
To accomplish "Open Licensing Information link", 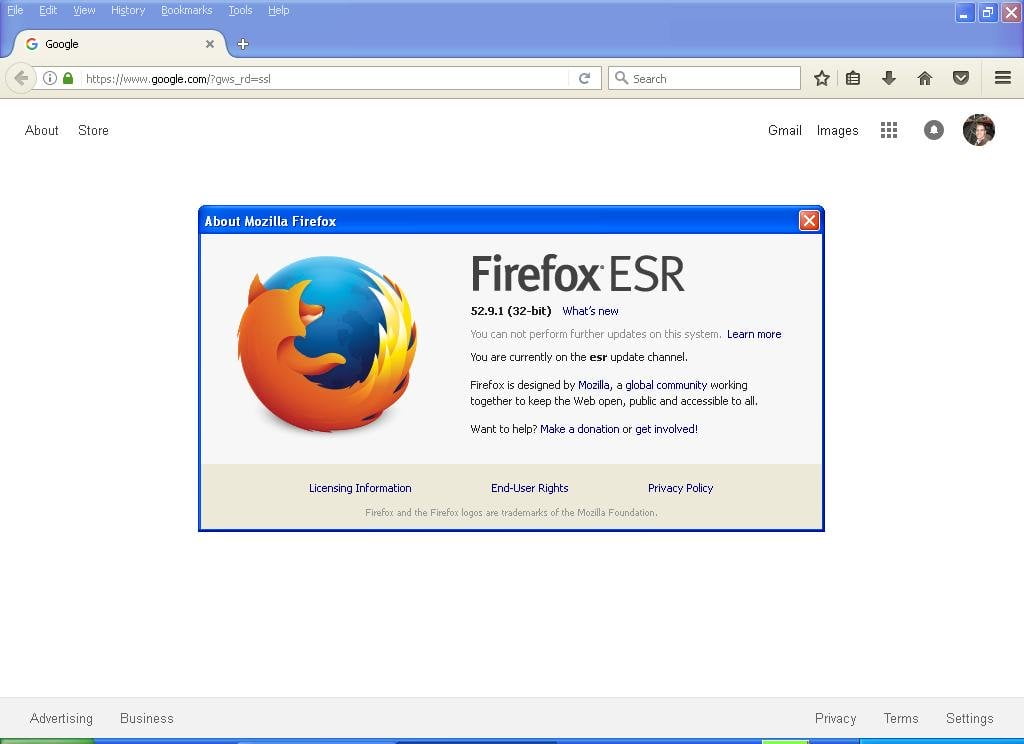I will [360, 488].
